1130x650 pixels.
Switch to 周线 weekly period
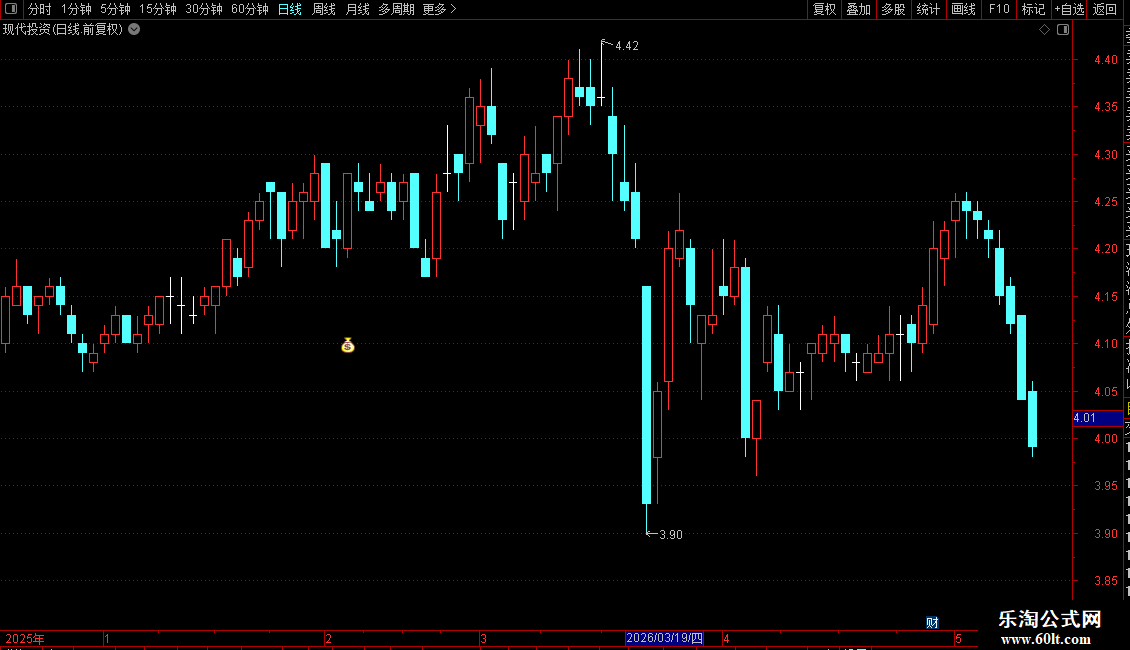pyautogui.click(x=324, y=9)
